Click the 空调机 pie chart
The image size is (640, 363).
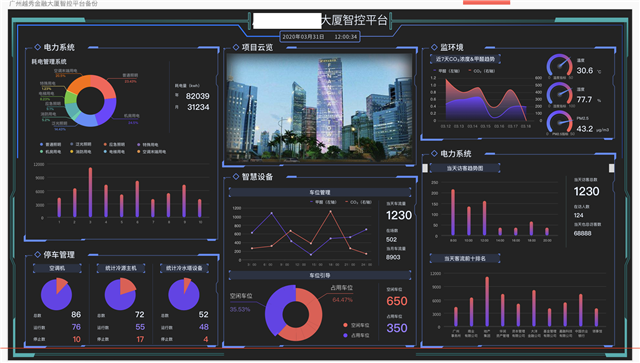(56, 294)
